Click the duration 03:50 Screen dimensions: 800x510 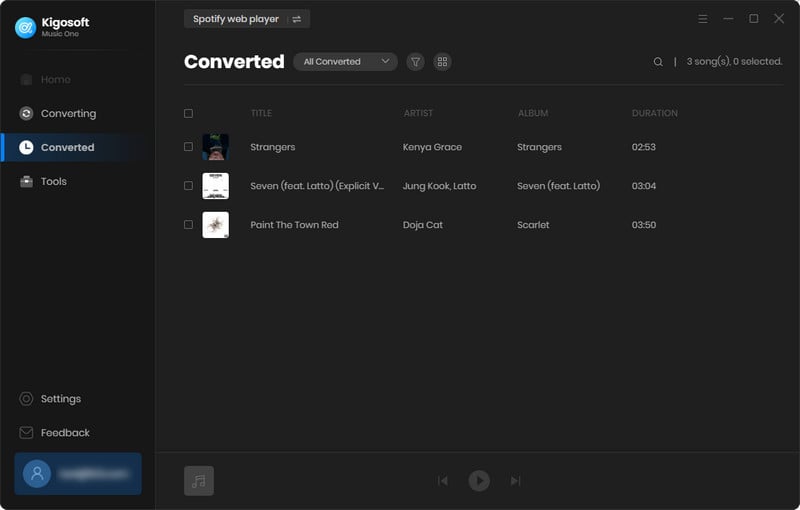tap(643, 225)
